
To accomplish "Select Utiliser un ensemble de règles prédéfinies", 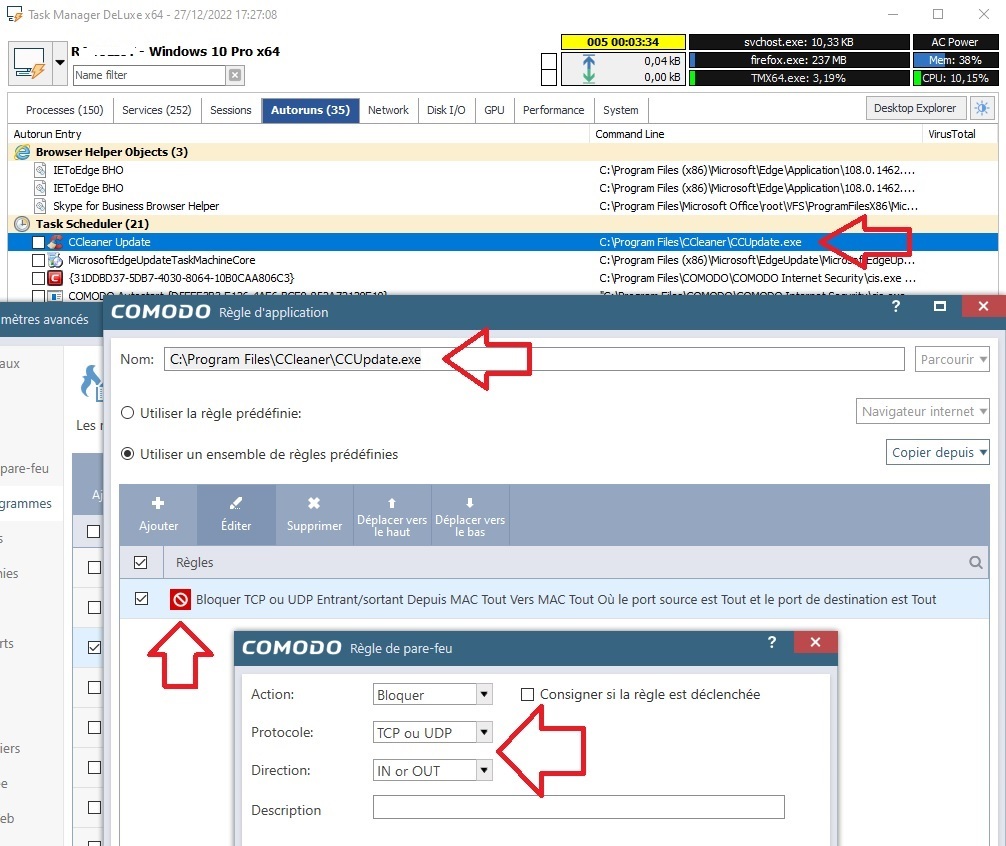I will coord(128,454).
